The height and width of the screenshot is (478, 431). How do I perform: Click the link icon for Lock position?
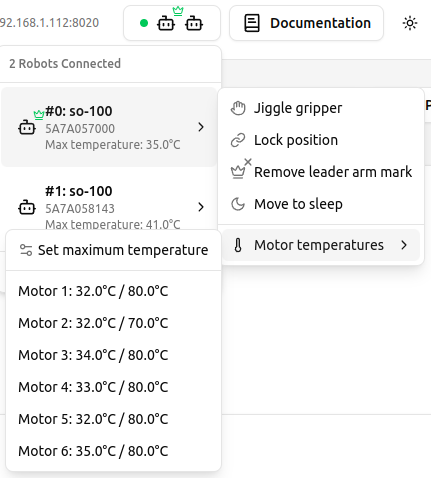coord(238,140)
